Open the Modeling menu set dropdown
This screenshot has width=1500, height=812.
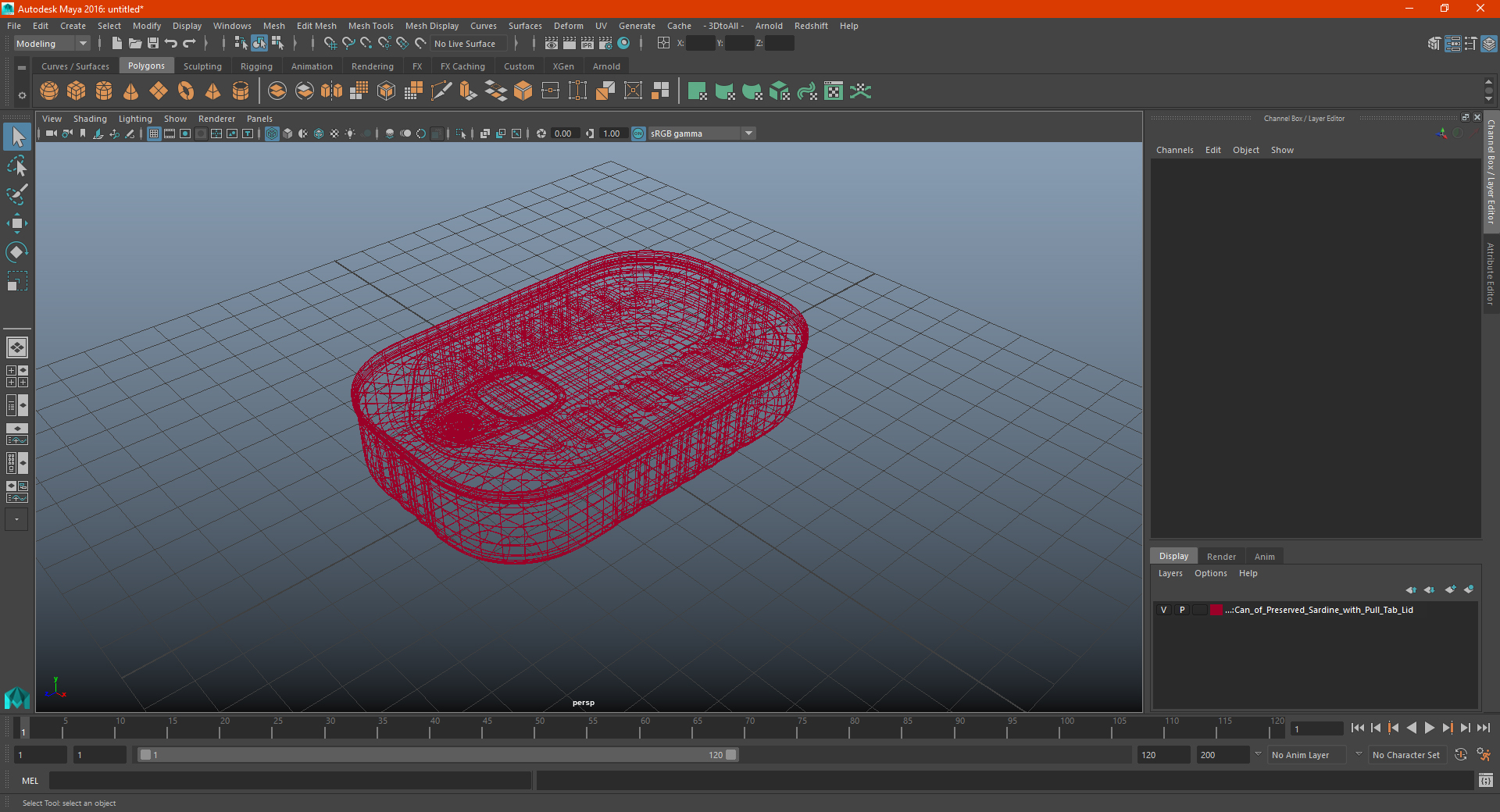(52, 44)
